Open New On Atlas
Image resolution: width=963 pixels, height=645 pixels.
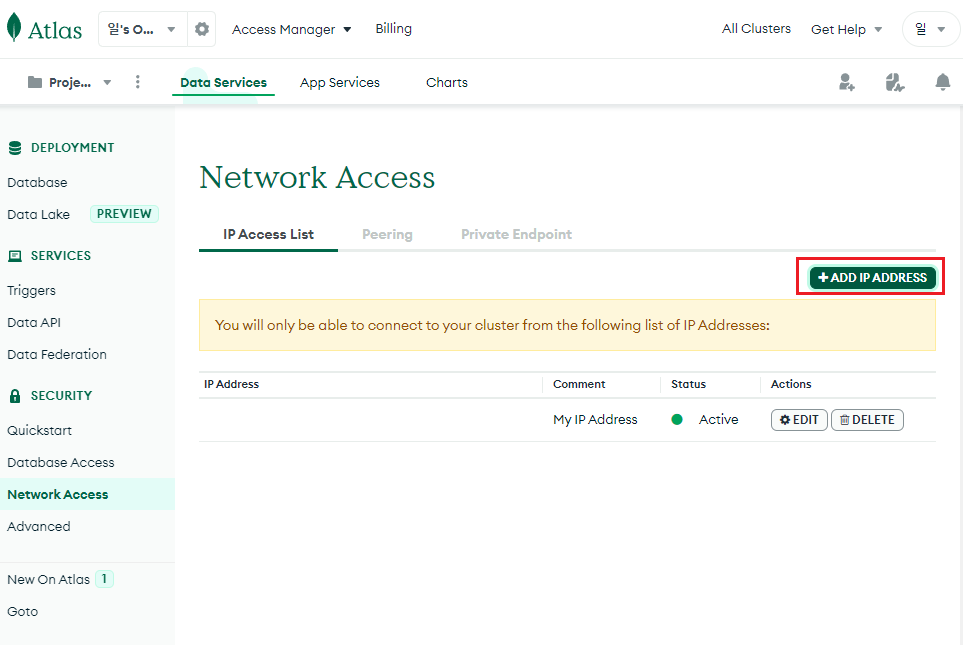pos(49,579)
